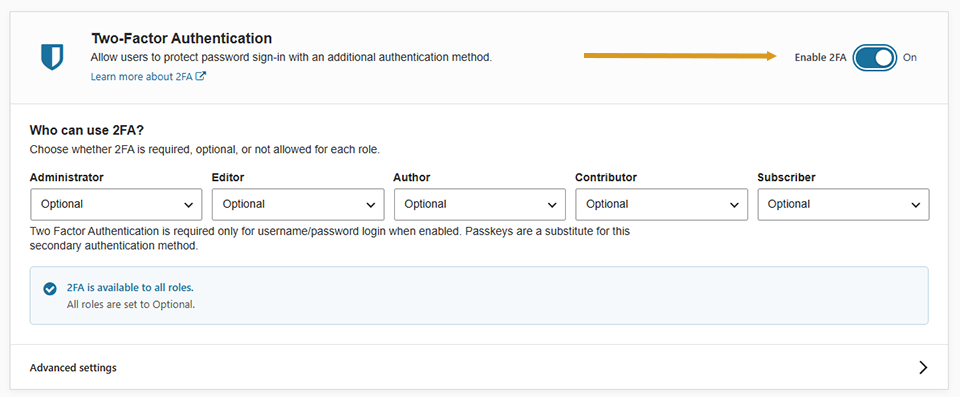
Task: Click the Two-Factor Authentication heading
Action: pos(182,39)
